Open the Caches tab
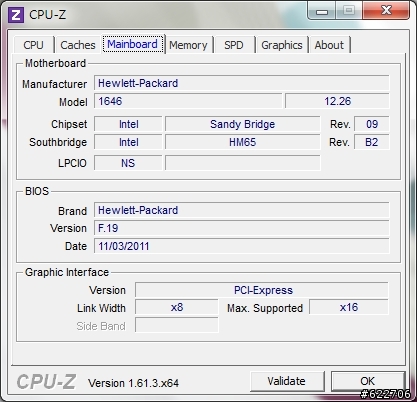This screenshot has height=402, width=417. pyautogui.click(x=78, y=45)
